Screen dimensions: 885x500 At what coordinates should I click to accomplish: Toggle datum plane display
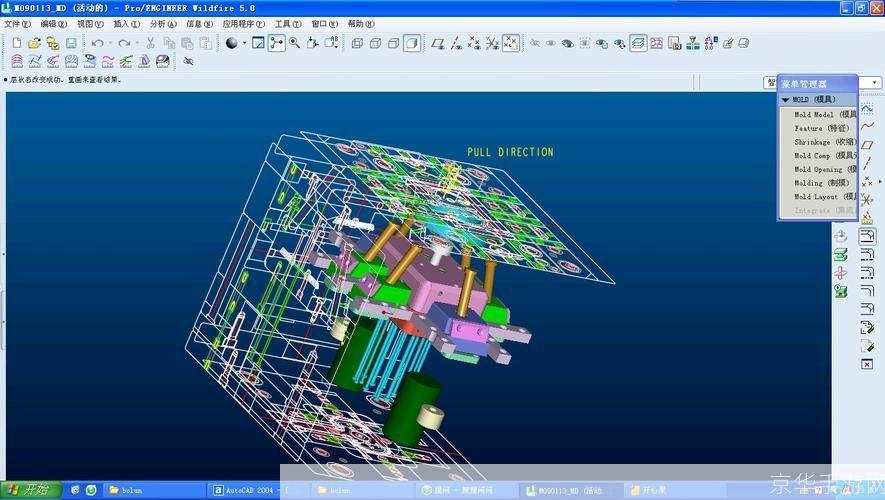coord(438,43)
